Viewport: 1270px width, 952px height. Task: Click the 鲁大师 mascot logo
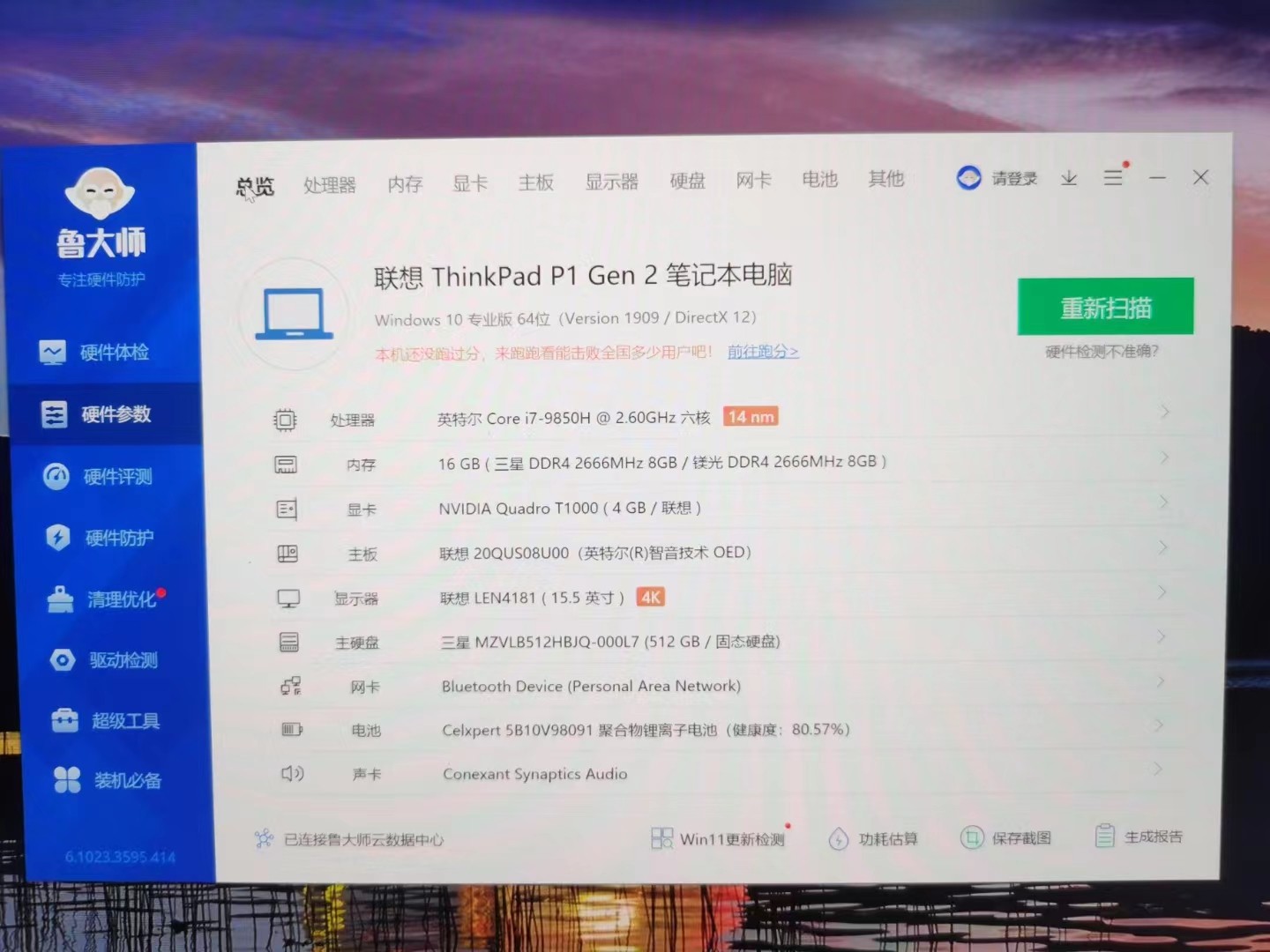100,192
